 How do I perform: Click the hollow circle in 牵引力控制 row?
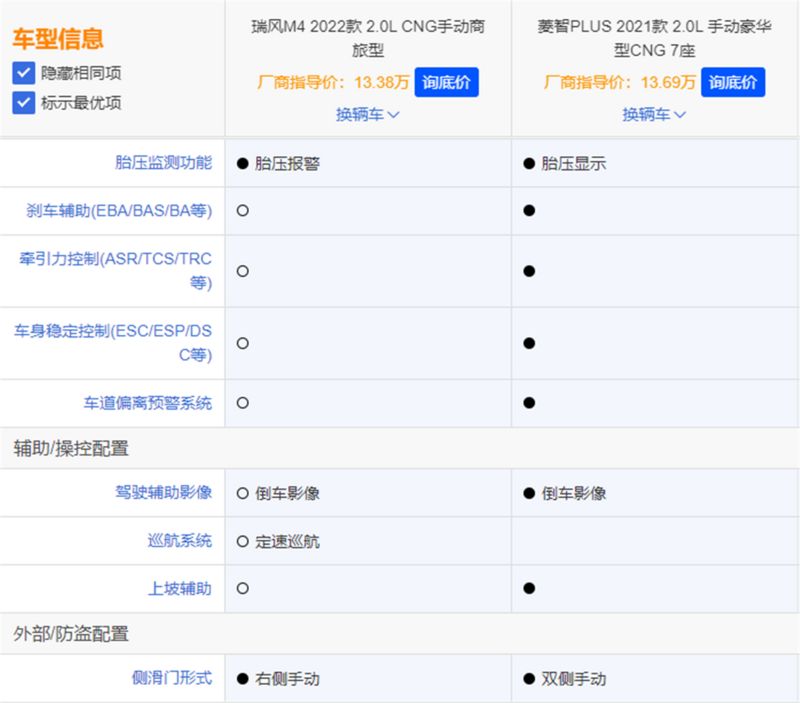pyautogui.click(x=243, y=271)
